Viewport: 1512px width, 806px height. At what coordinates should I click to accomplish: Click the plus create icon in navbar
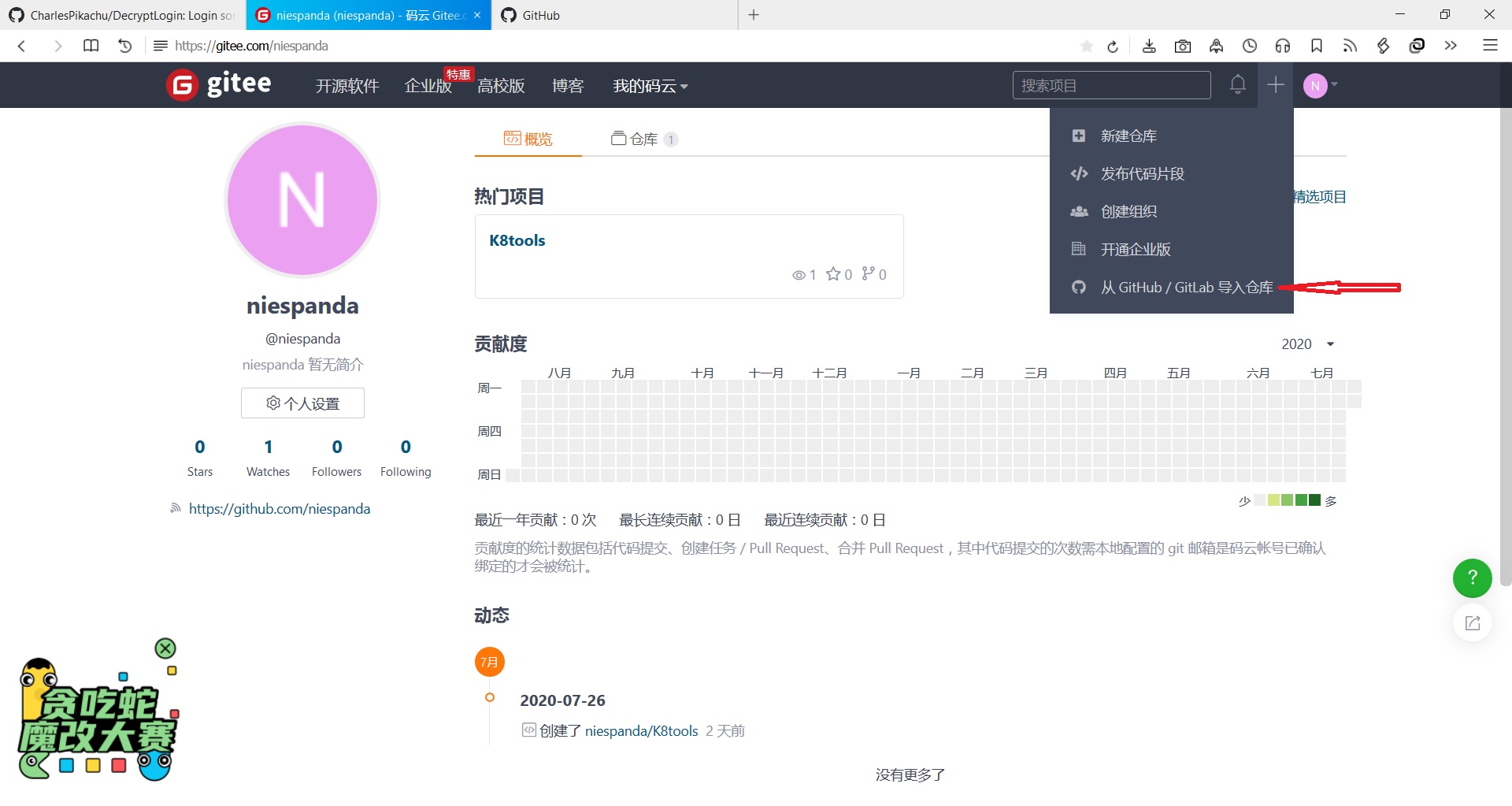[x=1276, y=84]
